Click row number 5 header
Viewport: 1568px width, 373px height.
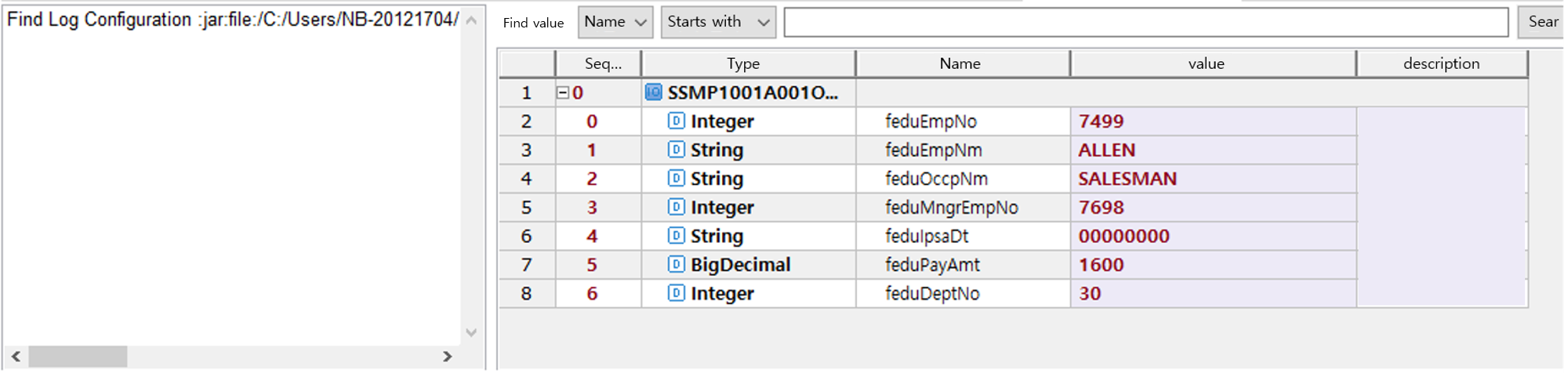(527, 207)
